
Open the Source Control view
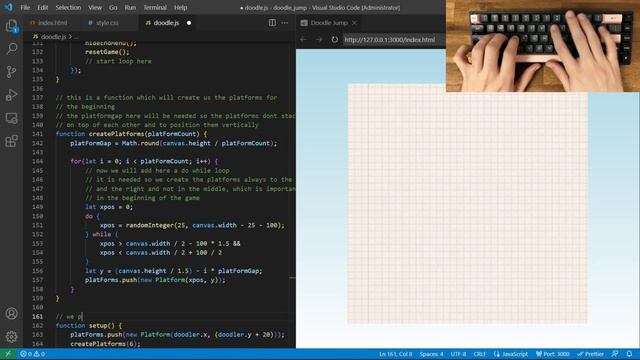pos(11,72)
